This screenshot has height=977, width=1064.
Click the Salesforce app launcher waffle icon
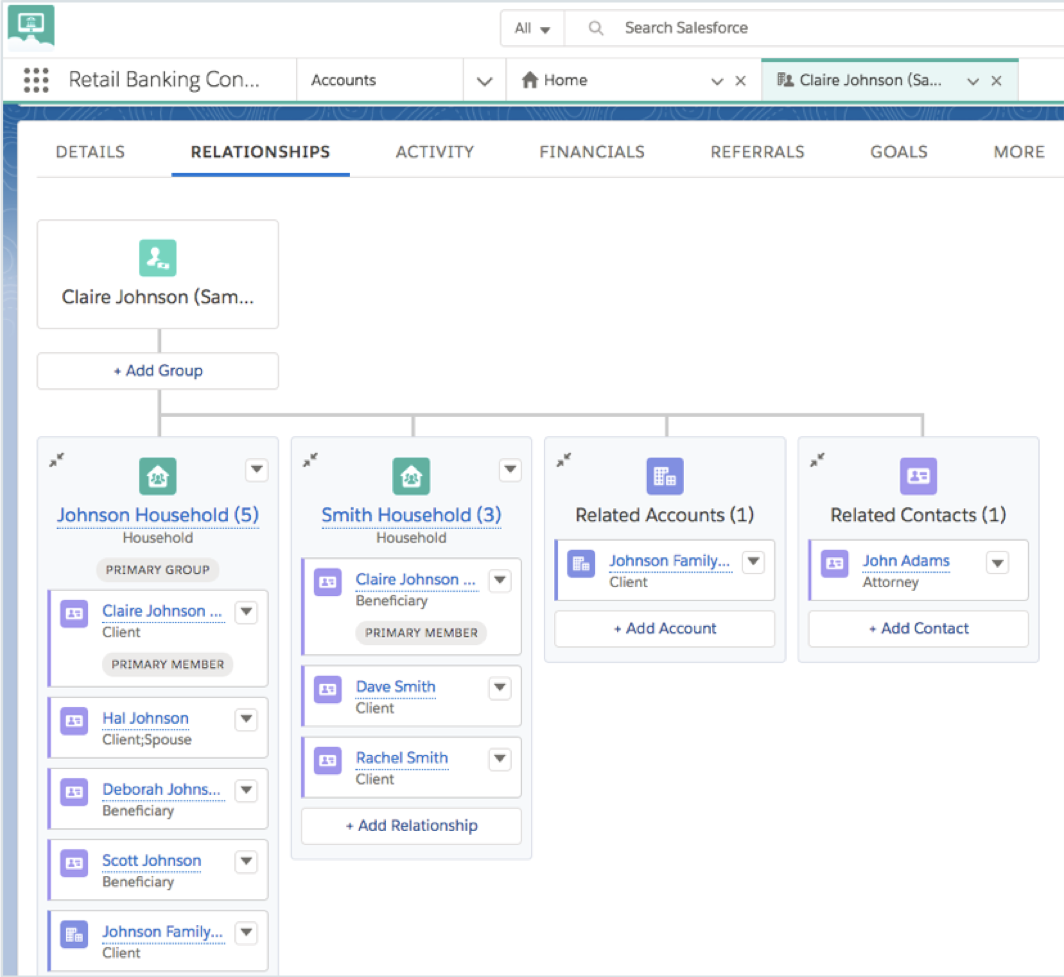(36, 80)
